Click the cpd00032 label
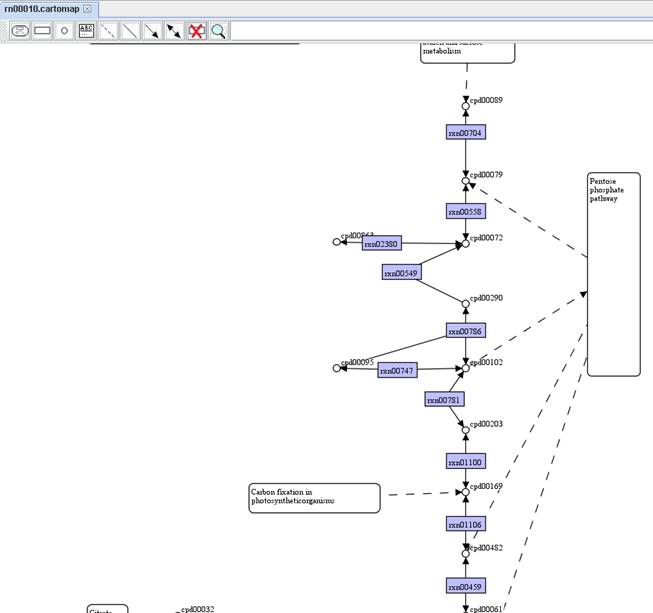Image resolution: width=653 pixels, height=613 pixels. click(x=197, y=609)
